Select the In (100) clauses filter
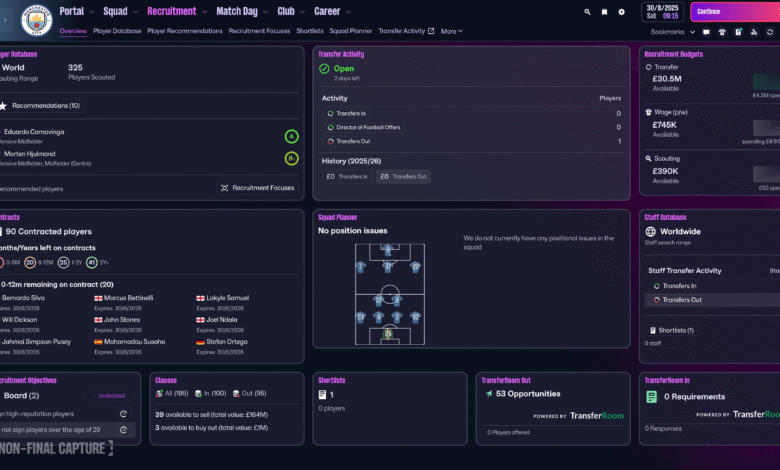Screen dimensions: 780x470 [x=215, y=394]
